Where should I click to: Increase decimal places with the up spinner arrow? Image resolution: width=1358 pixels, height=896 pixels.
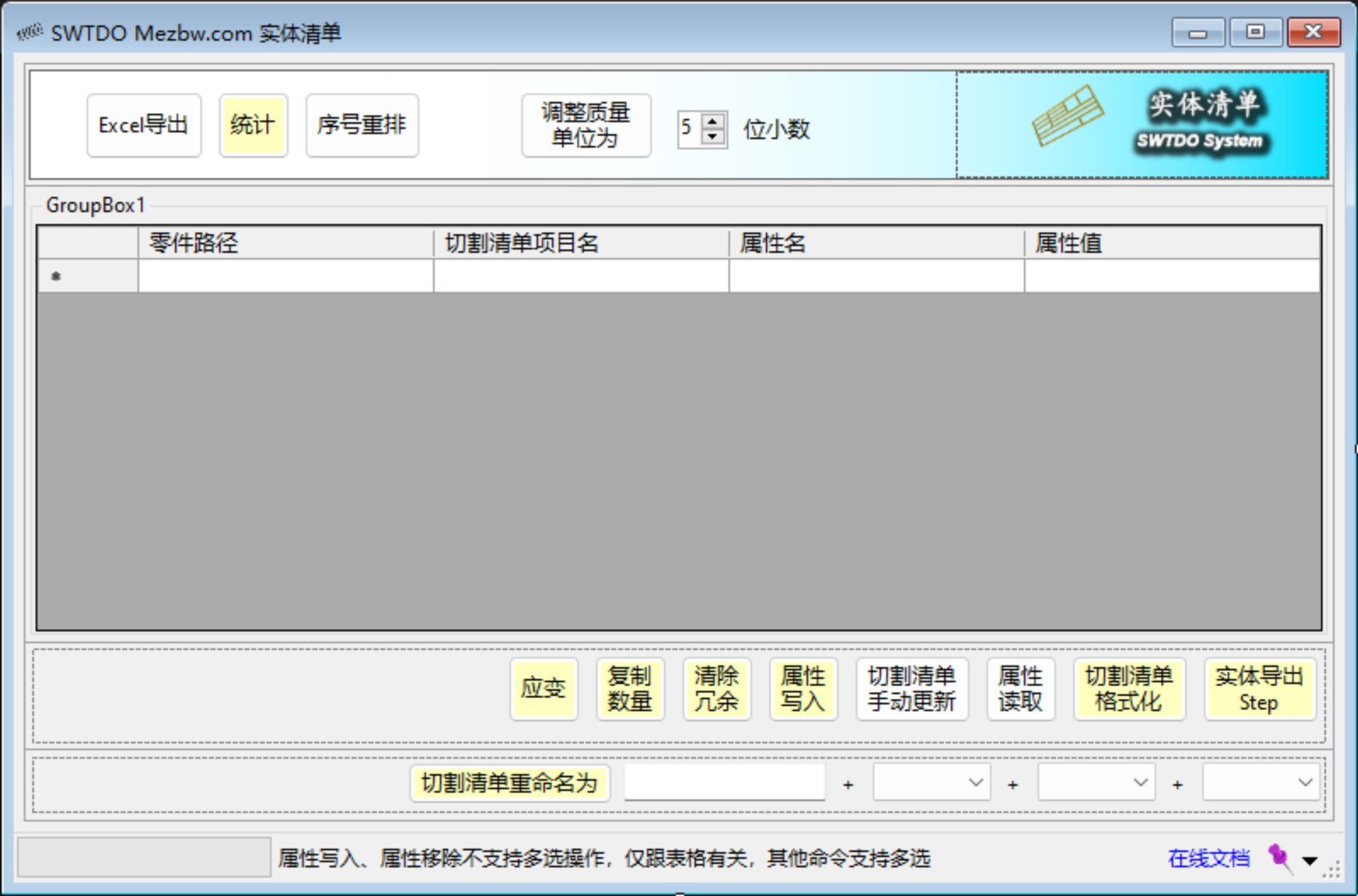[713, 121]
